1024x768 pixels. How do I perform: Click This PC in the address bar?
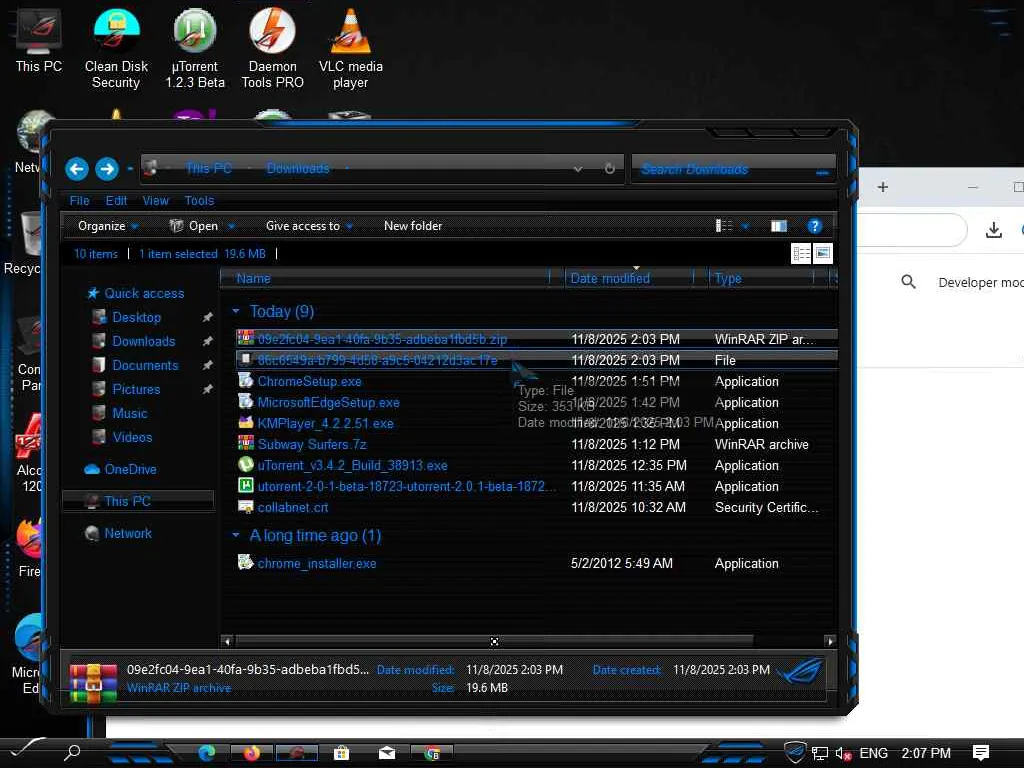(208, 168)
